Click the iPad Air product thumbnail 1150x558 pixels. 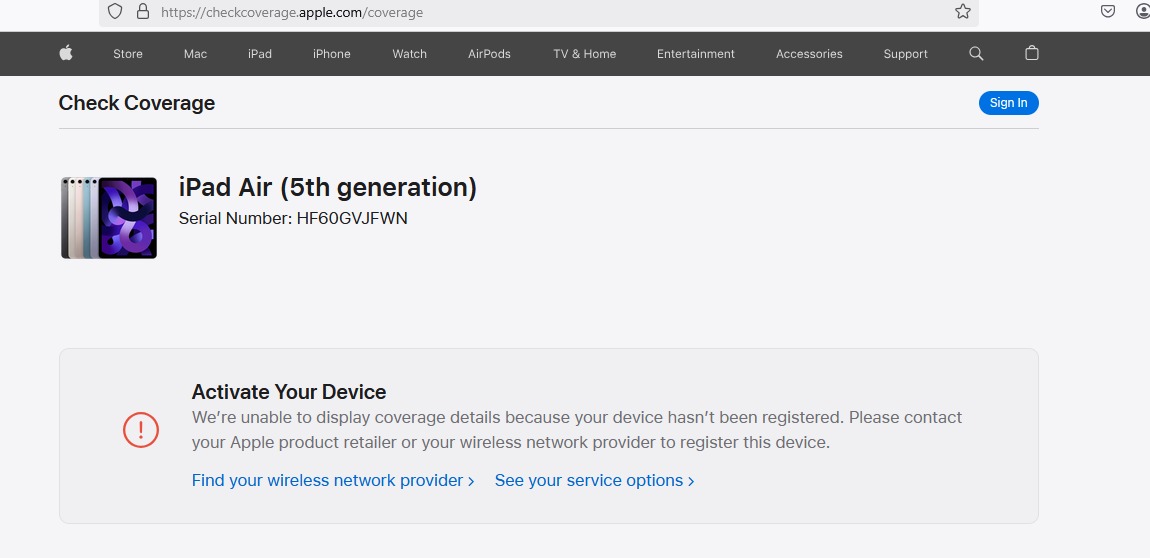[x=109, y=218]
